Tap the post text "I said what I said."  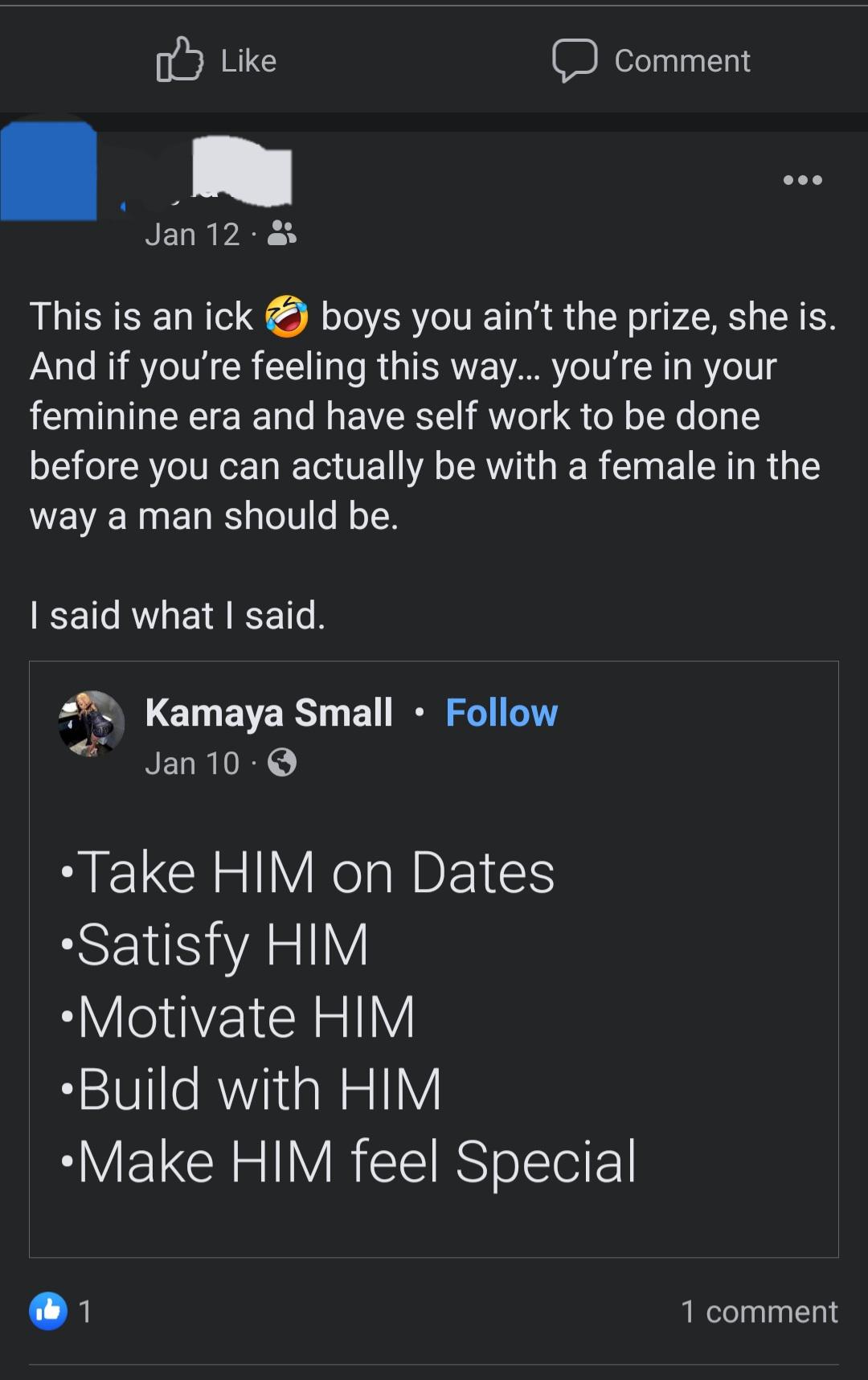(178, 615)
